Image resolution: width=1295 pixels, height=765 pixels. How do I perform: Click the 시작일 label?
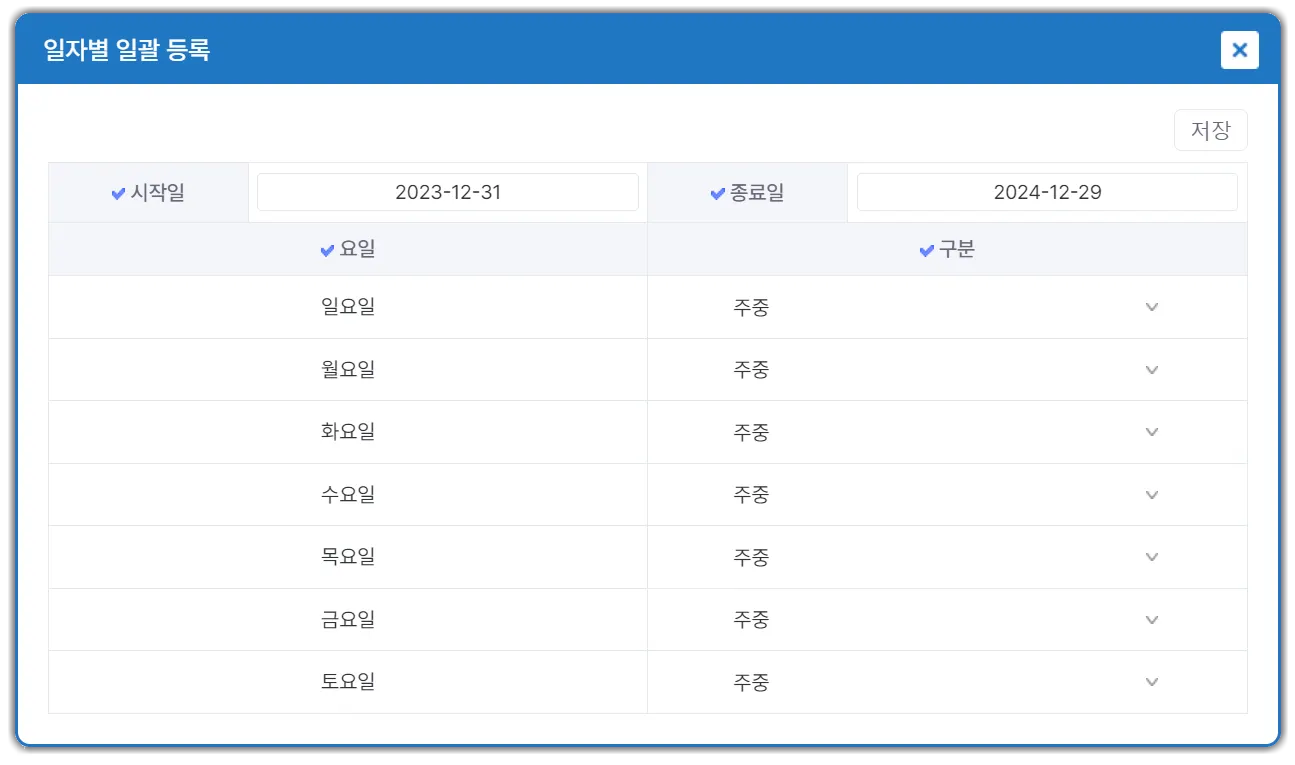pyautogui.click(x=157, y=193)
